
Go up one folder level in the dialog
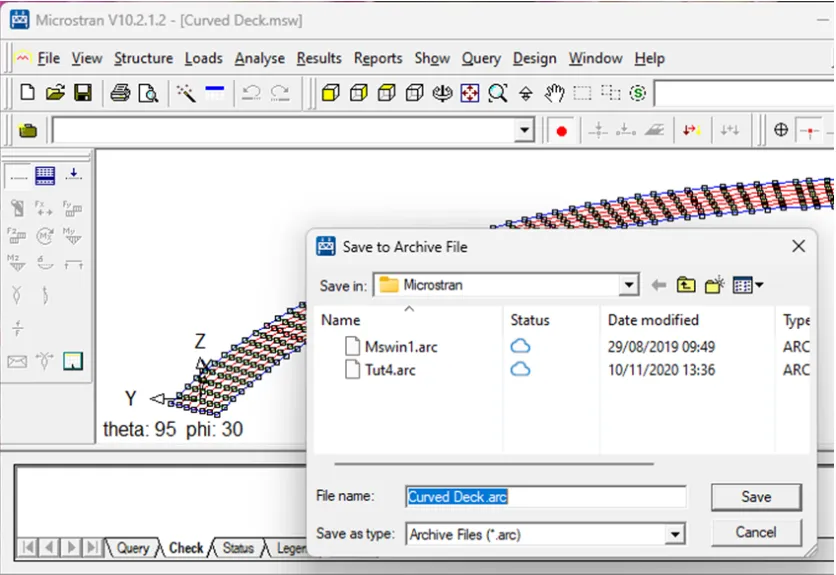point(686,285)
